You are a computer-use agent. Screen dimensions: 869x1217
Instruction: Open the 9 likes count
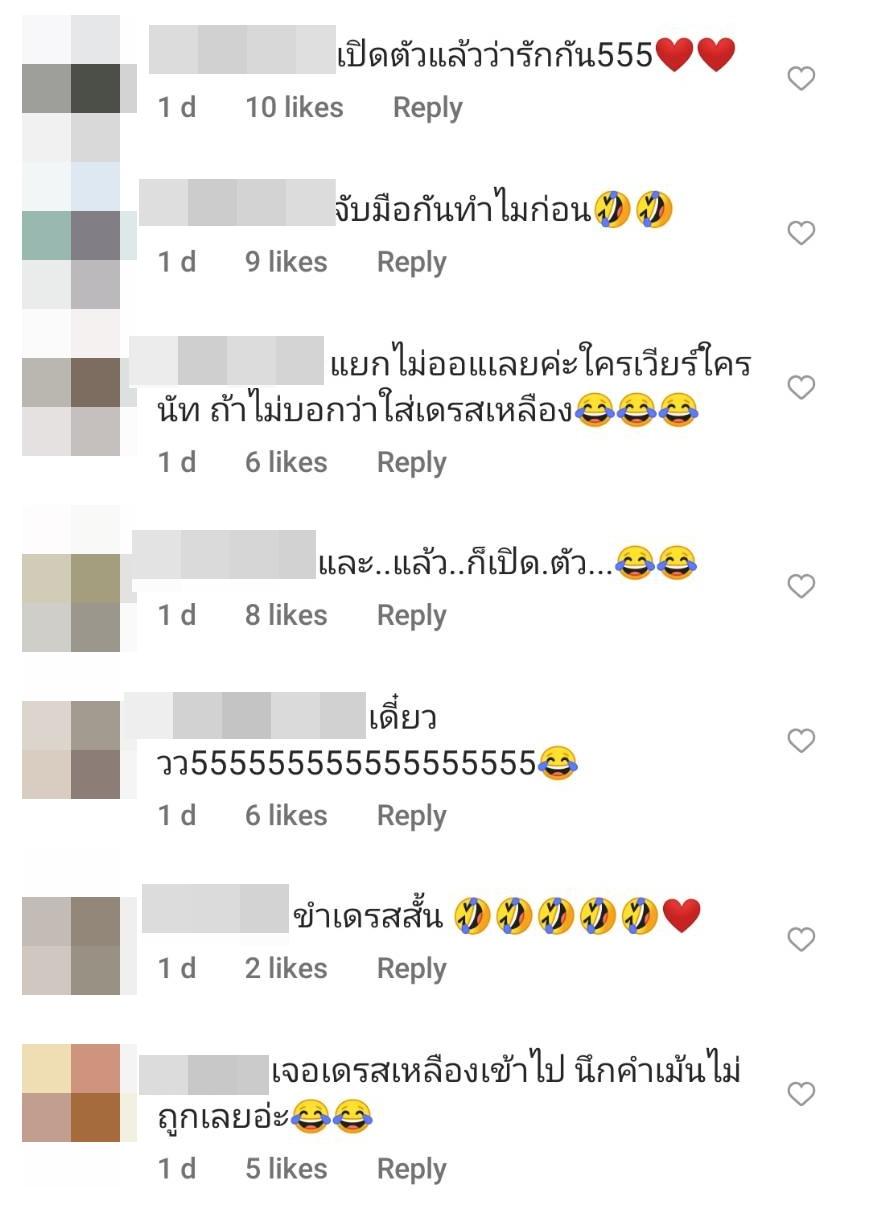tap(286, 261)
